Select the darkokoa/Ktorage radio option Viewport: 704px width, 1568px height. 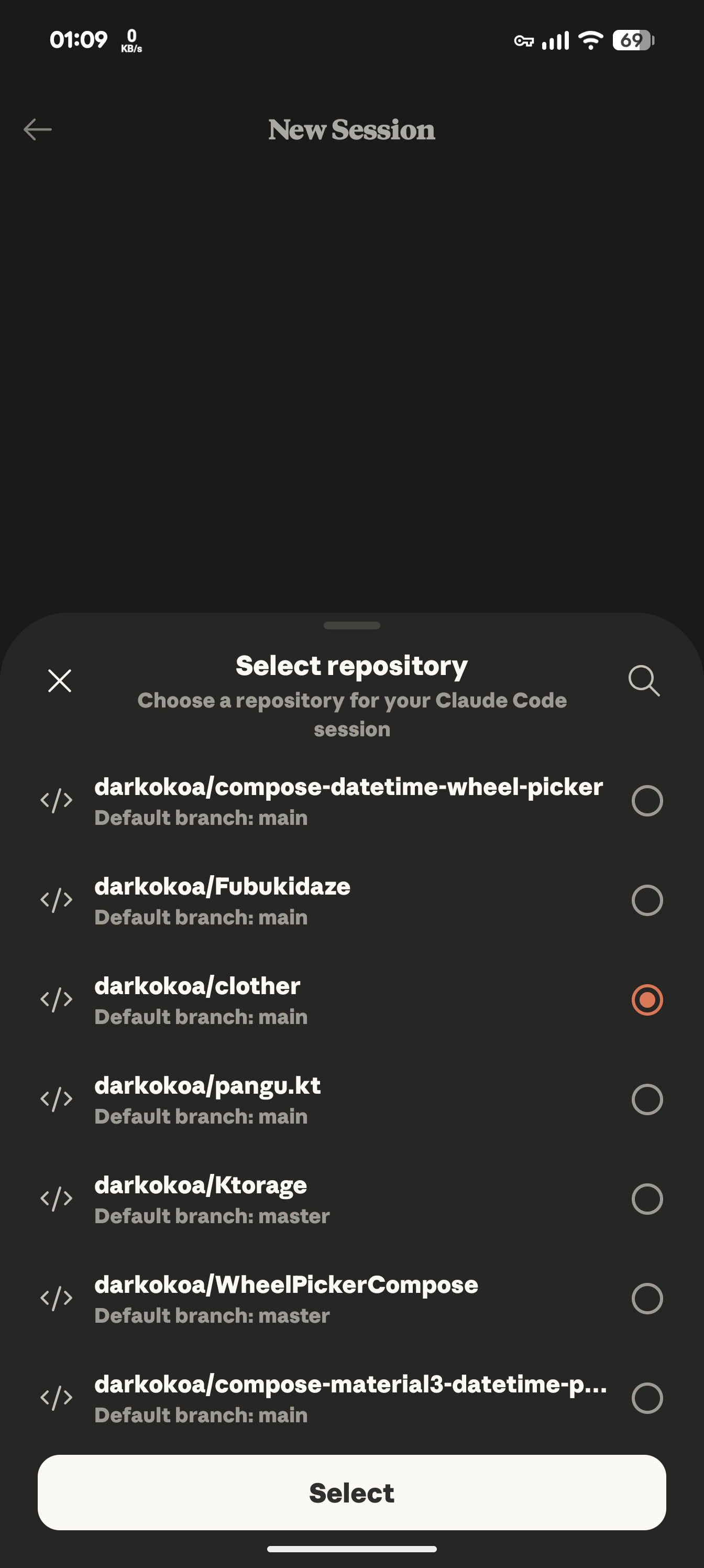click(x=647, y=1199)
